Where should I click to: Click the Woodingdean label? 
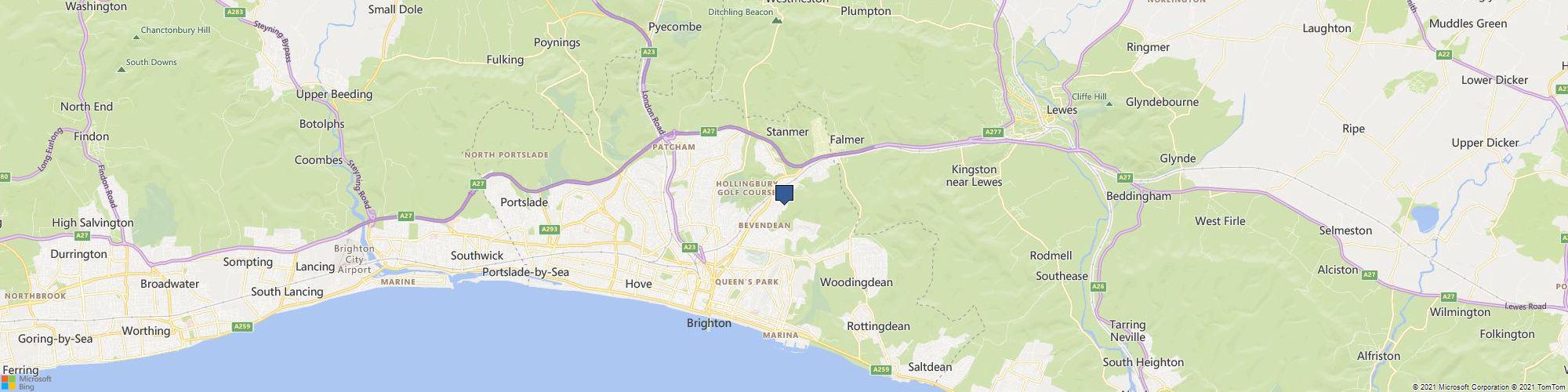coord(856,282)
